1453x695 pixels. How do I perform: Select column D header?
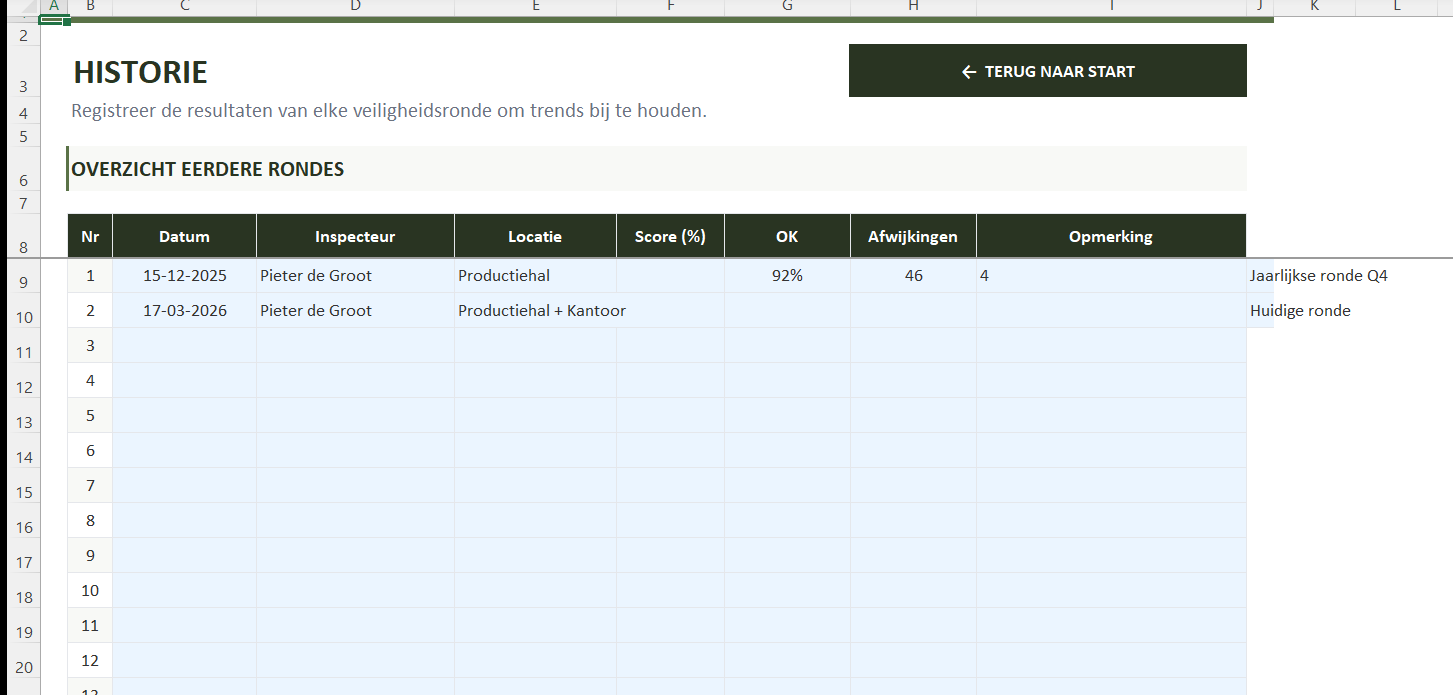click(x=355, y=7)
